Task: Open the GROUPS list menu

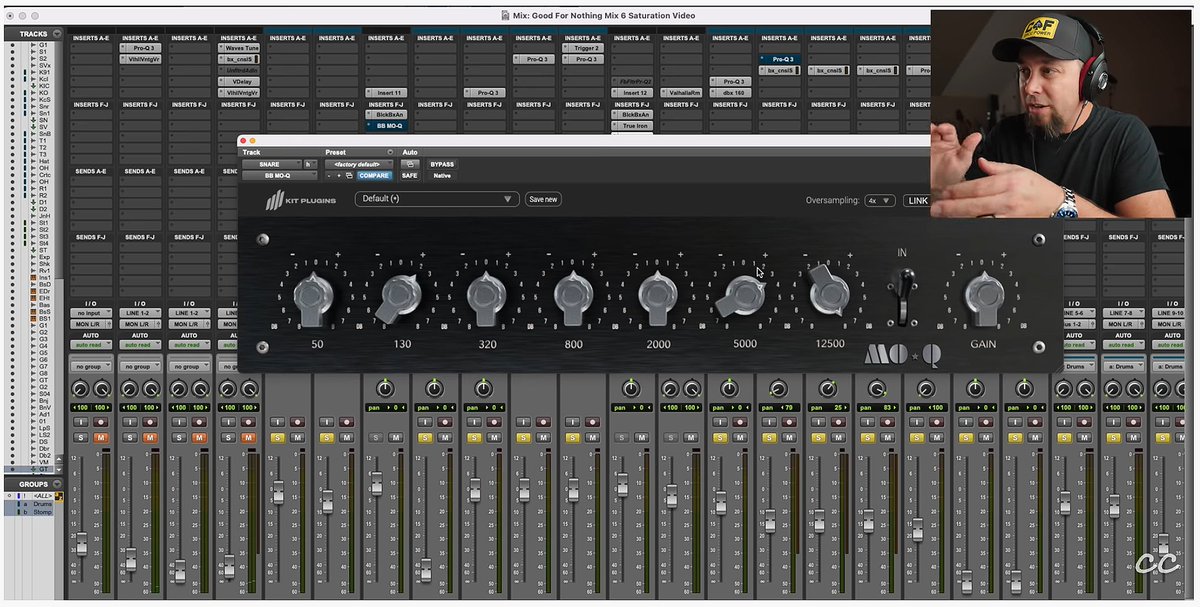Action: [57, 484]
